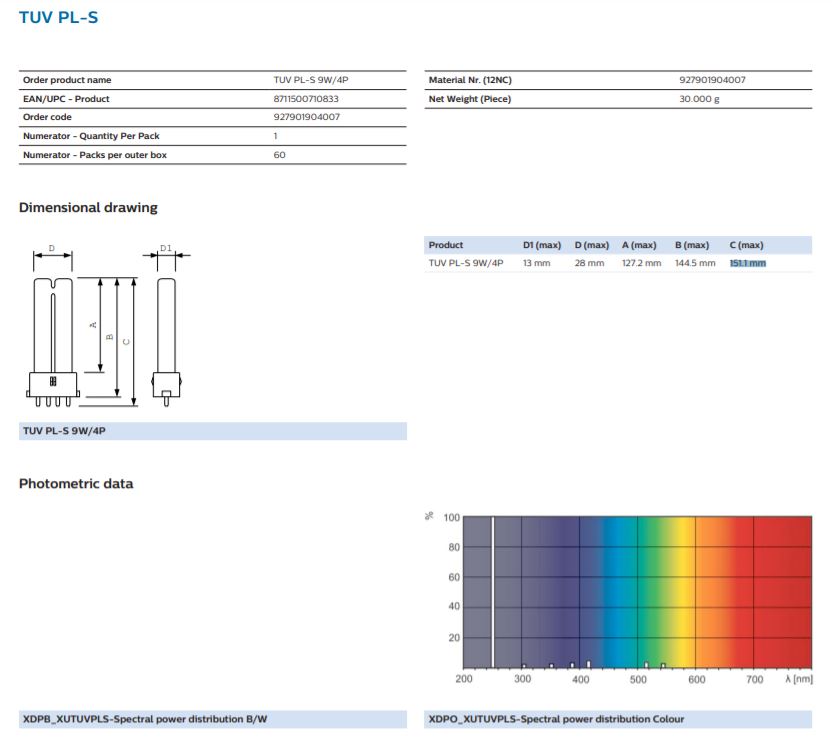Click the EAN value '8711500710833'
Image resolution: width=832 pixels, height=742 pixels.
pyautogui.click(x=306, y=99)
